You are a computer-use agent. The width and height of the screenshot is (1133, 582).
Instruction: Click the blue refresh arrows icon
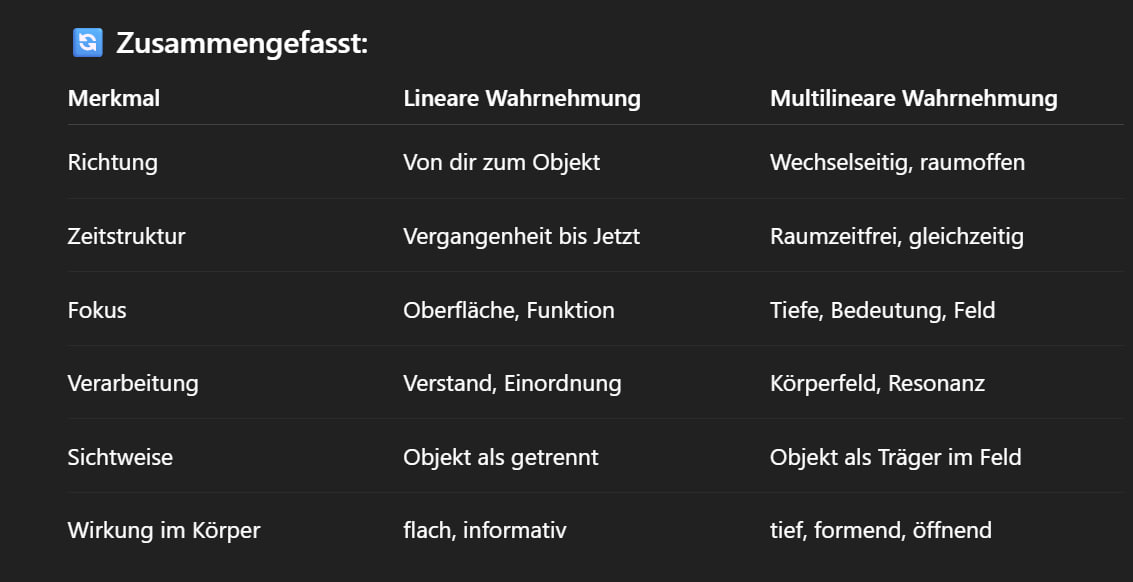click(x=88, y=43)
